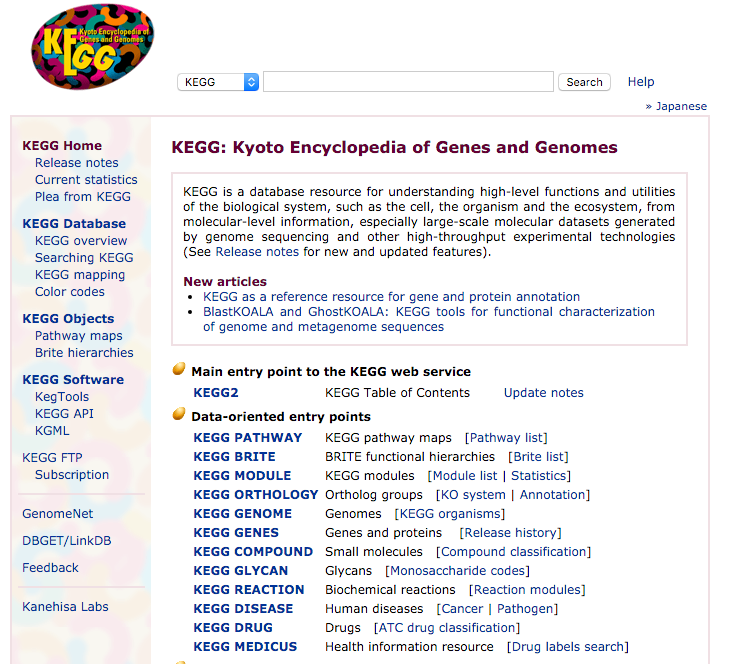Switch to the Japanese version
The image size is (732, 664).
click(681, 106)
